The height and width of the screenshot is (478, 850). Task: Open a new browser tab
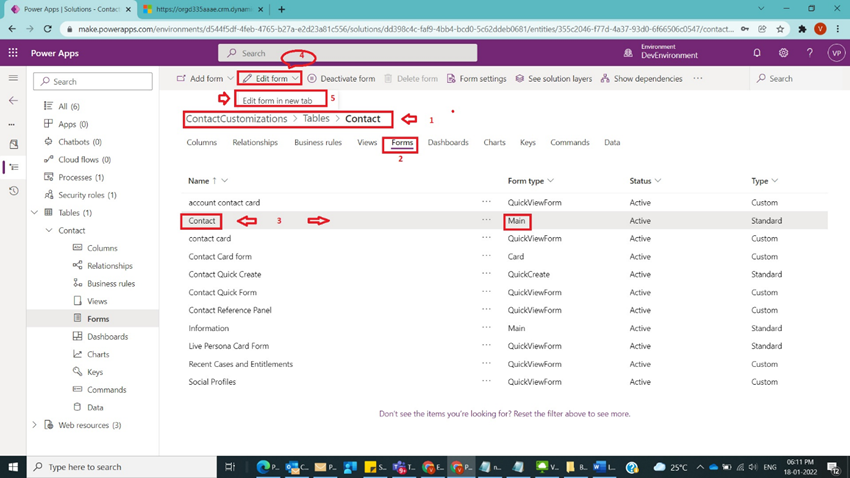click(x=281, y=9)
